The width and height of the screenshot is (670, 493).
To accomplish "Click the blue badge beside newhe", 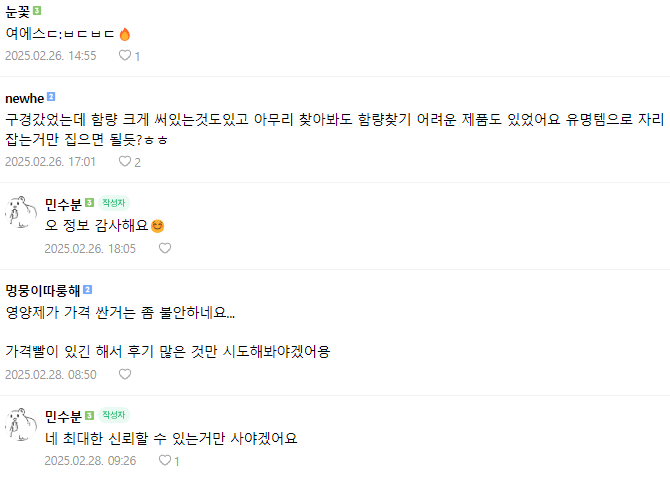I will [x=50, y=97].
